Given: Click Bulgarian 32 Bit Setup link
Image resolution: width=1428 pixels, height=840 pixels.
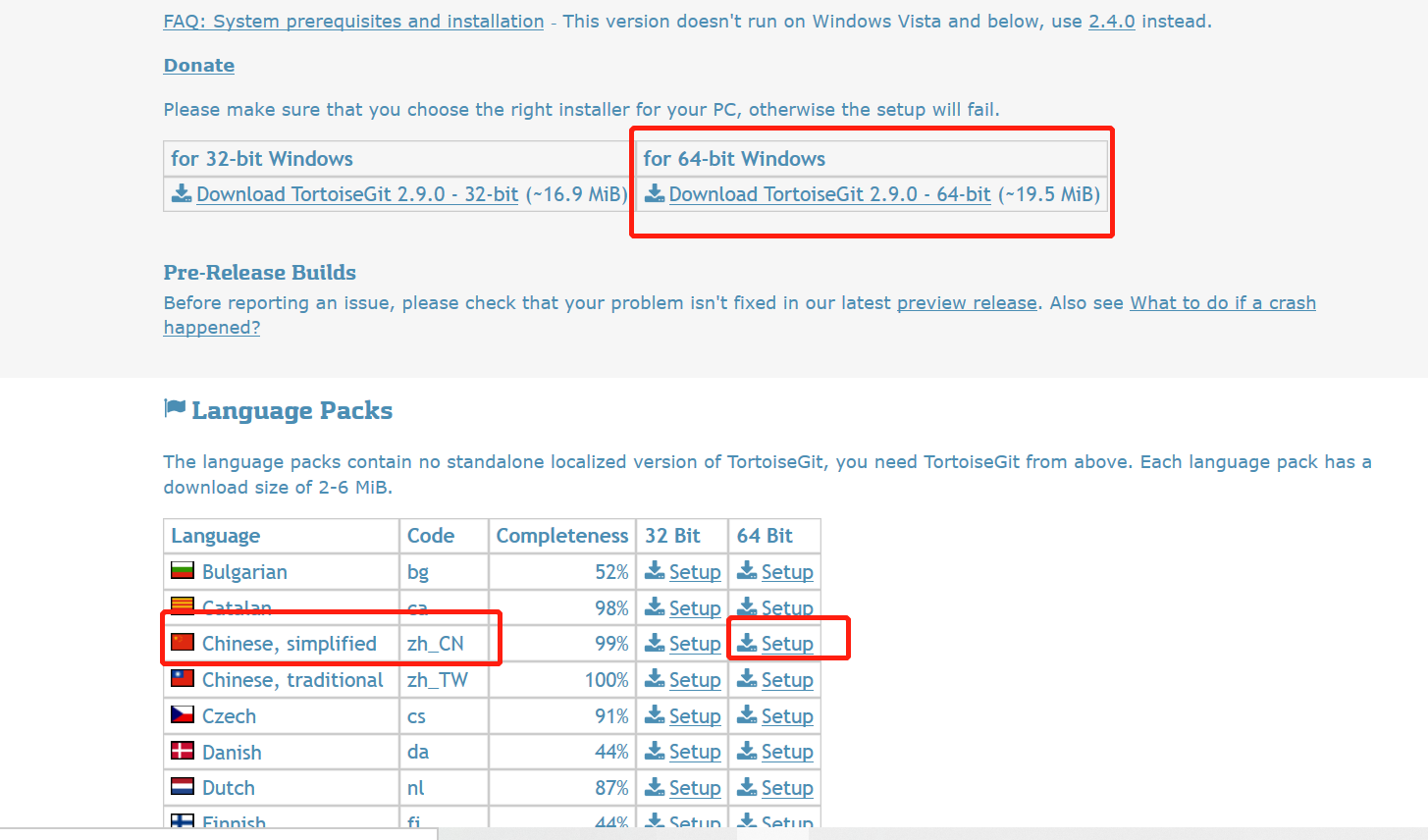Looking at the screenshot, I should [x=695, y=572].
